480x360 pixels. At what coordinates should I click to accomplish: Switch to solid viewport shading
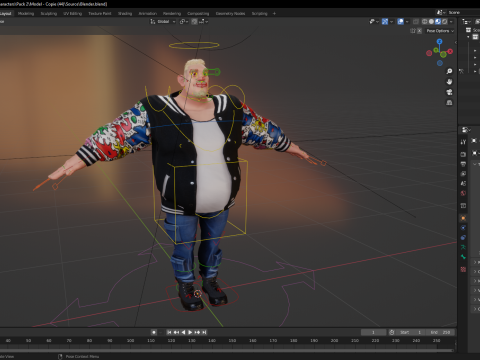431,22
